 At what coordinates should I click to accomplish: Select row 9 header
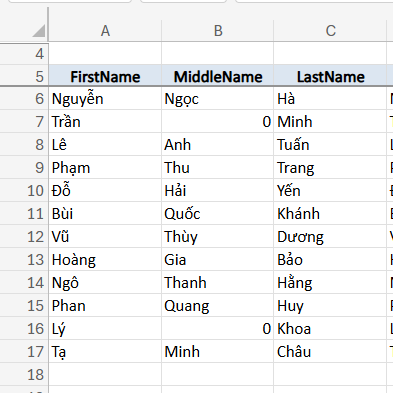pyautogui.click(x=24, y=168)
